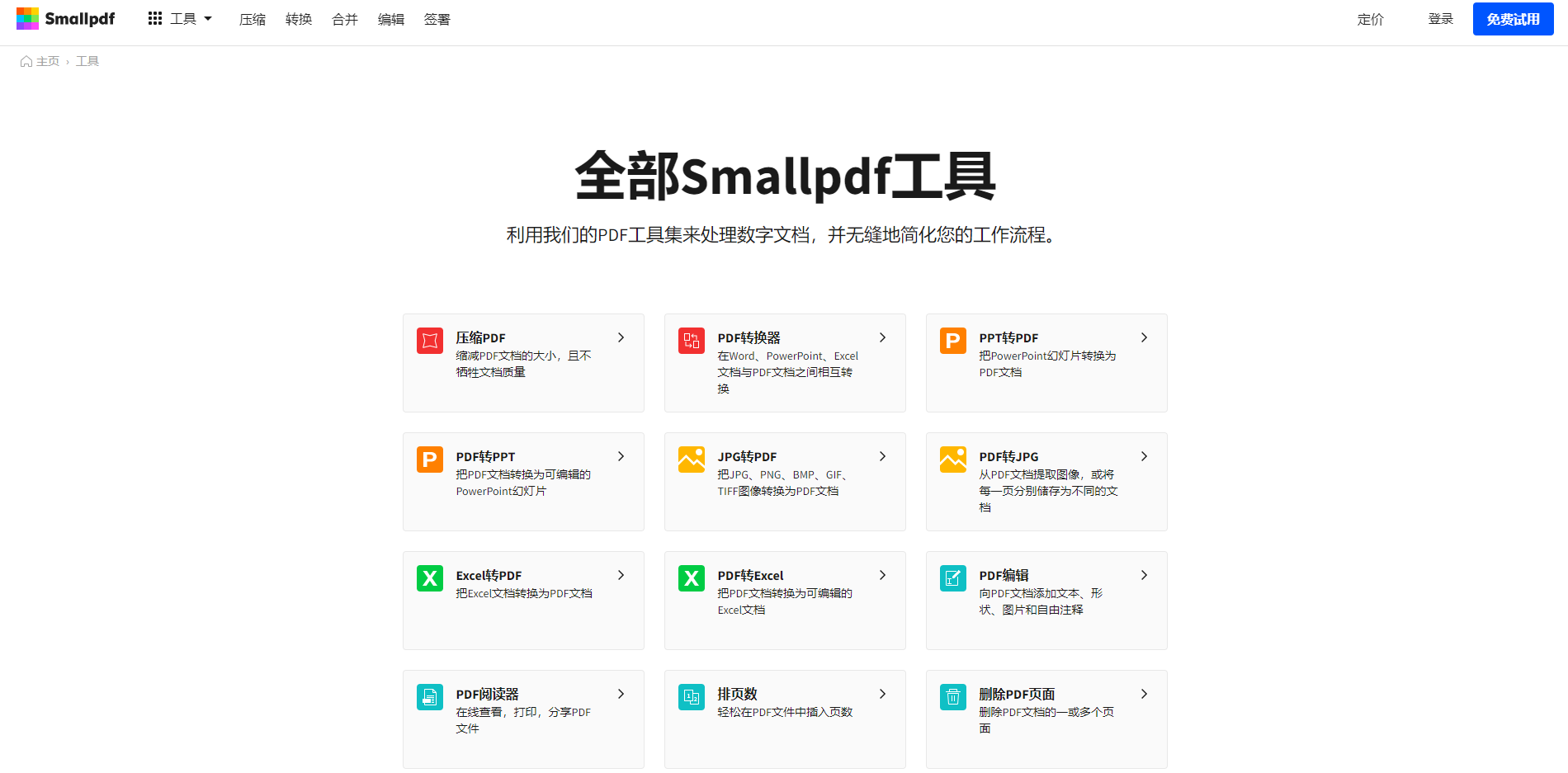Open the PDF阅读器 reader document icon
Viewport: 1568px width, 773px height.
pos(429,696)
